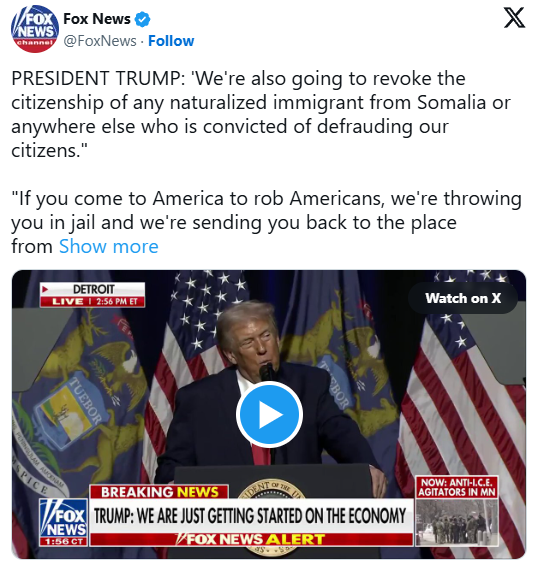The height and width of the screenshot is (563, 539).
Task: Click the Breaking News label in video
Action: pos(159,492)
